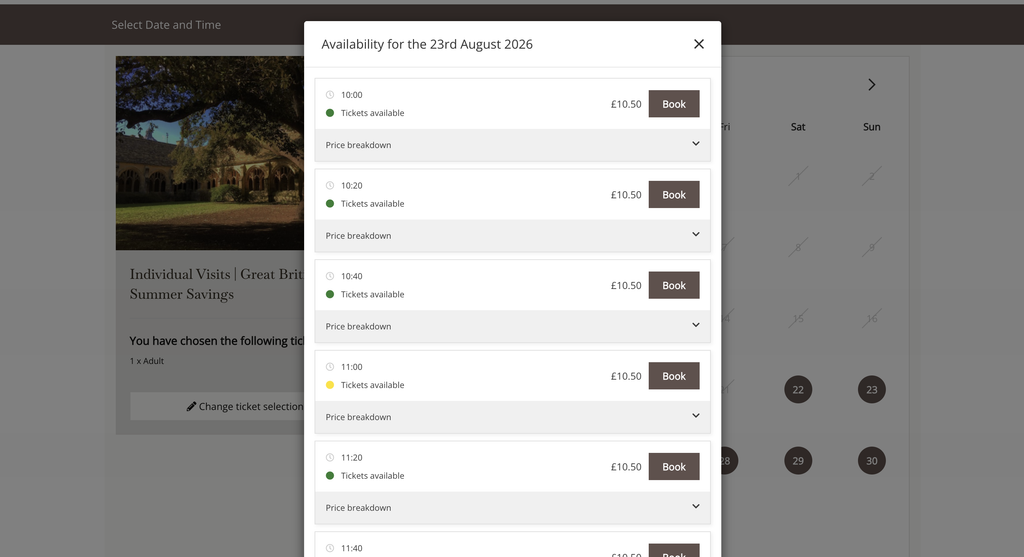The height and width of the screenshot is (557, 1024).
Task: Expand Price breakdown for 10:40 slot
Action: coord(513,326)
